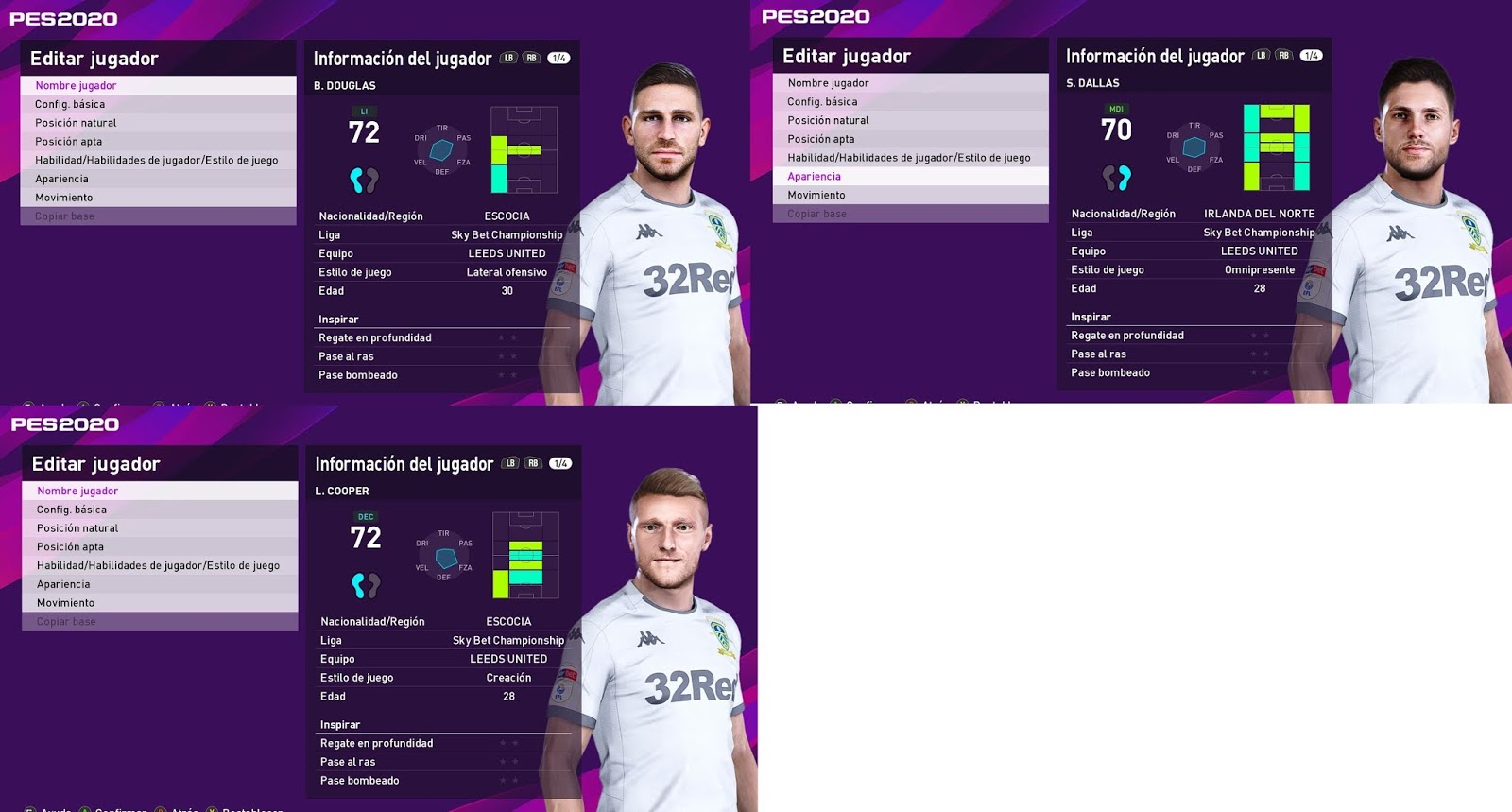The image size is (1512, 812).
Task: Click the LB button icon in B. Douglas panel
Action: click(509, 58)
